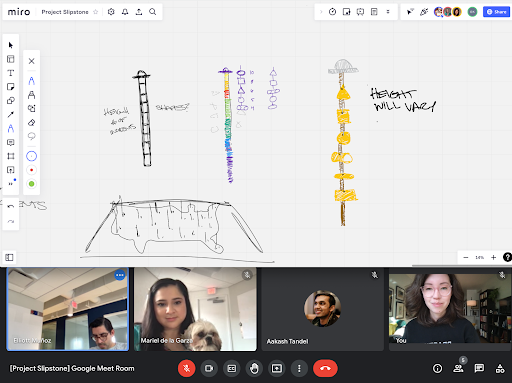512x383 pixels.
Task: Unmute microphone in Google Meet
Action: point(186,368)
